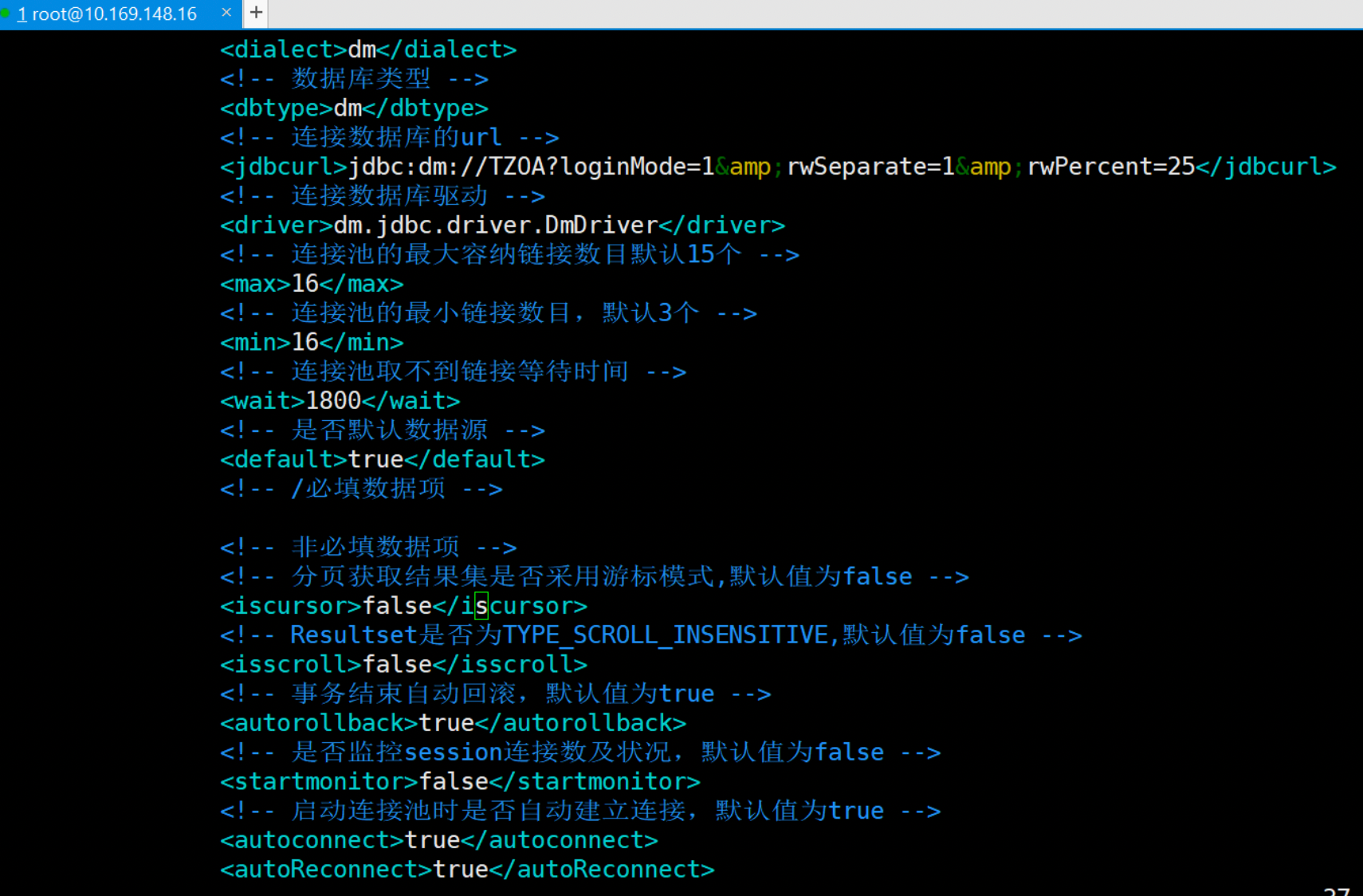The height and width of the screenshot is (896, 1363).
Task: Click true in the default element
Action: (375, 458)
